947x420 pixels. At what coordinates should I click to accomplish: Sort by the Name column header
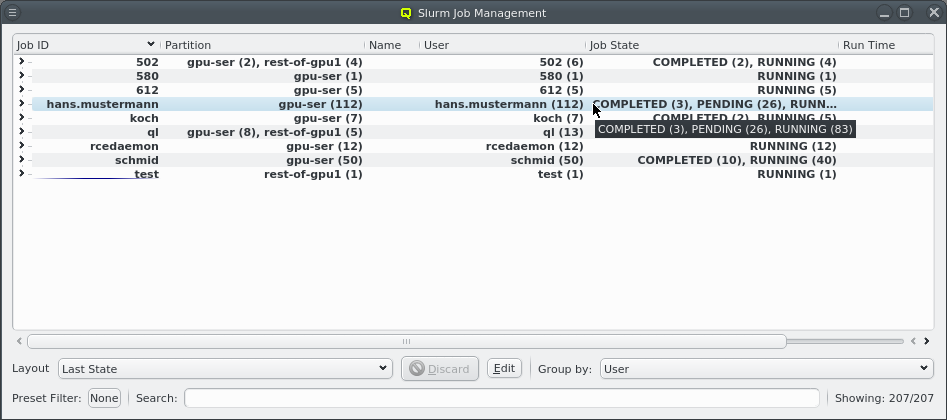[x=393, y=45]
